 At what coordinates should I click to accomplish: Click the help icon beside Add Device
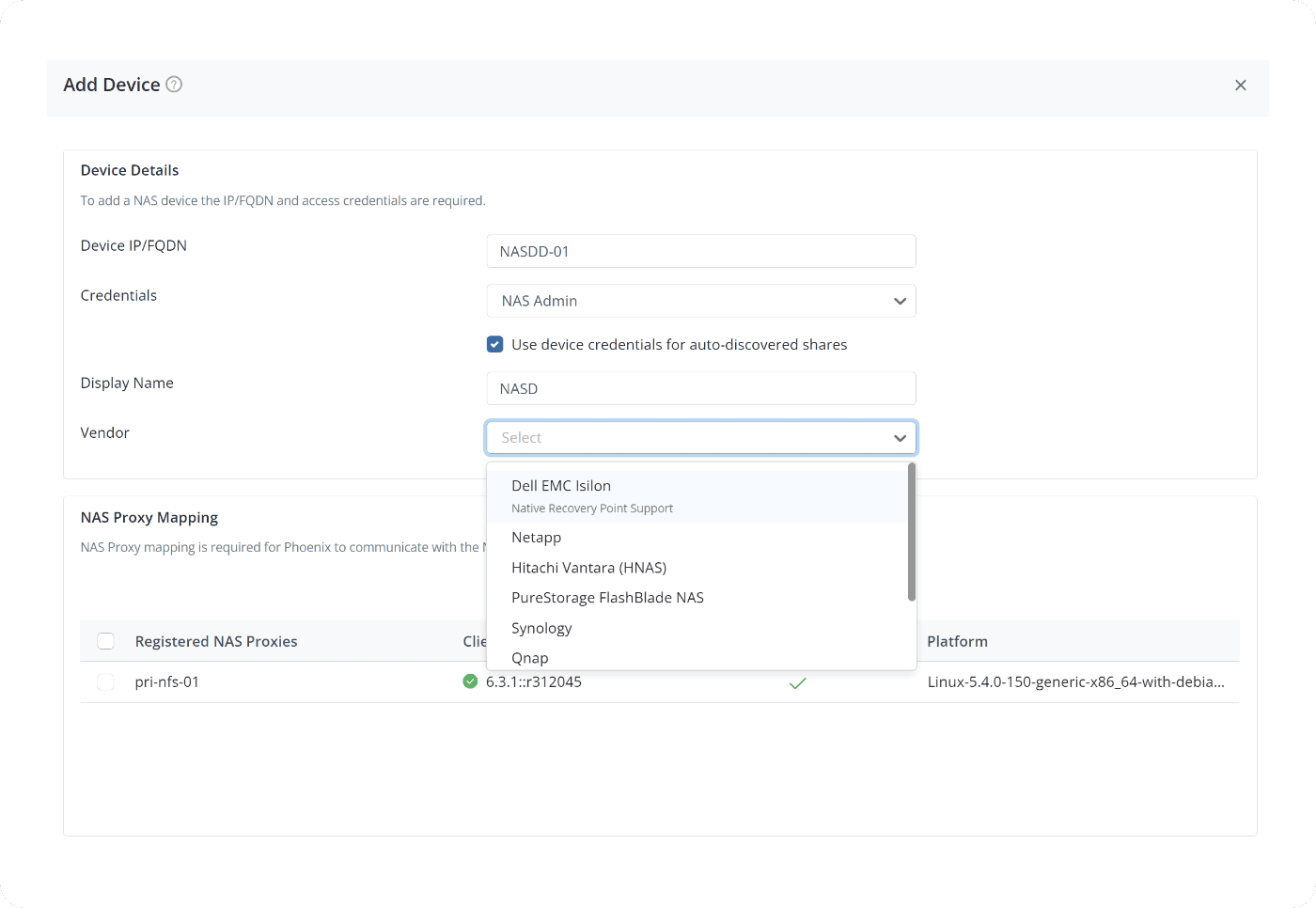pos(174,85)
